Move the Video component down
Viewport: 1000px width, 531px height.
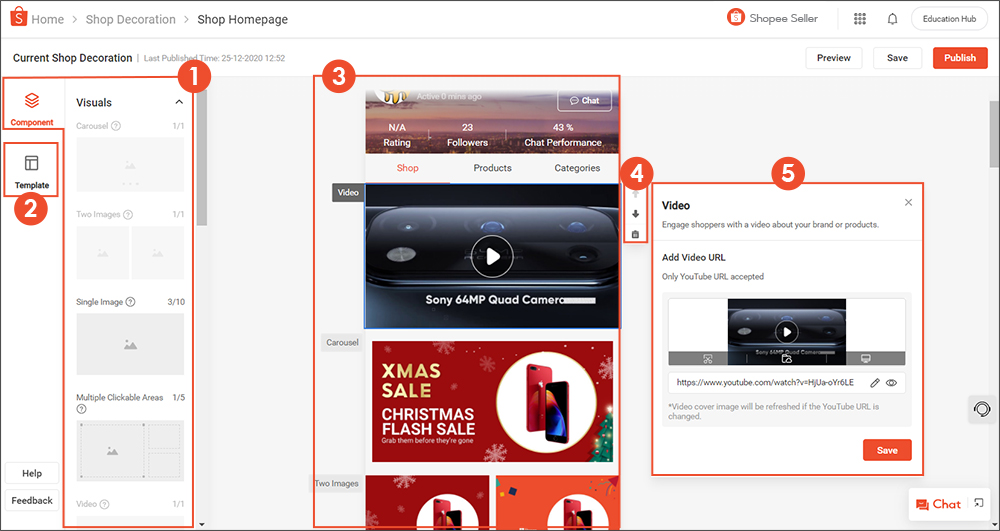[x=635, y=214]
